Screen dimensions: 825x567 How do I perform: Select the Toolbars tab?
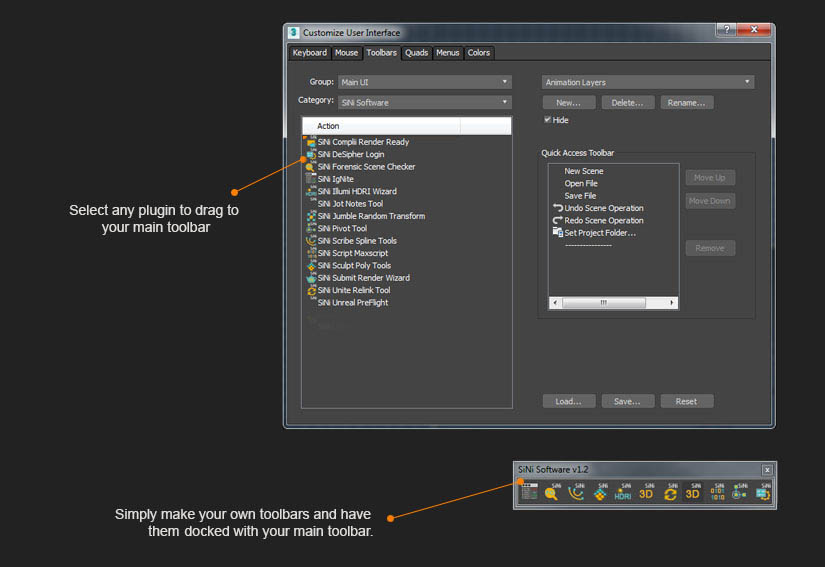(381, 53)
